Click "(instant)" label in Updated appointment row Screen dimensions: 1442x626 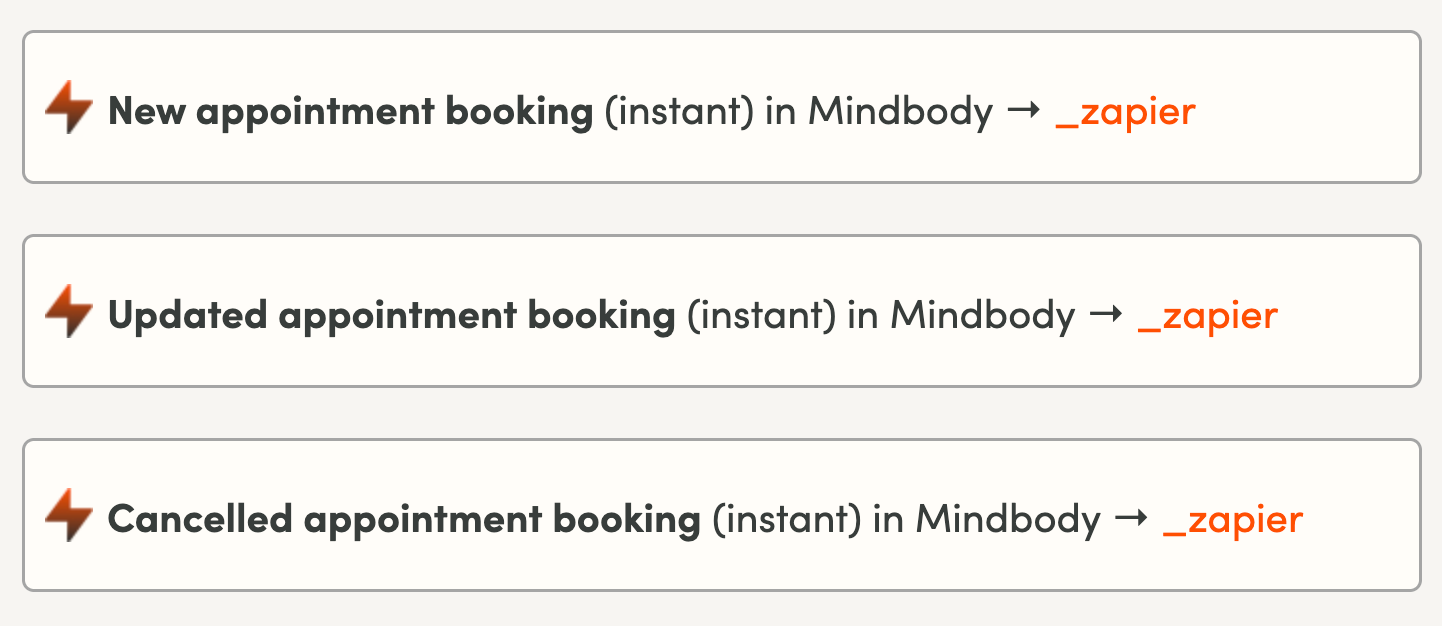761,315
